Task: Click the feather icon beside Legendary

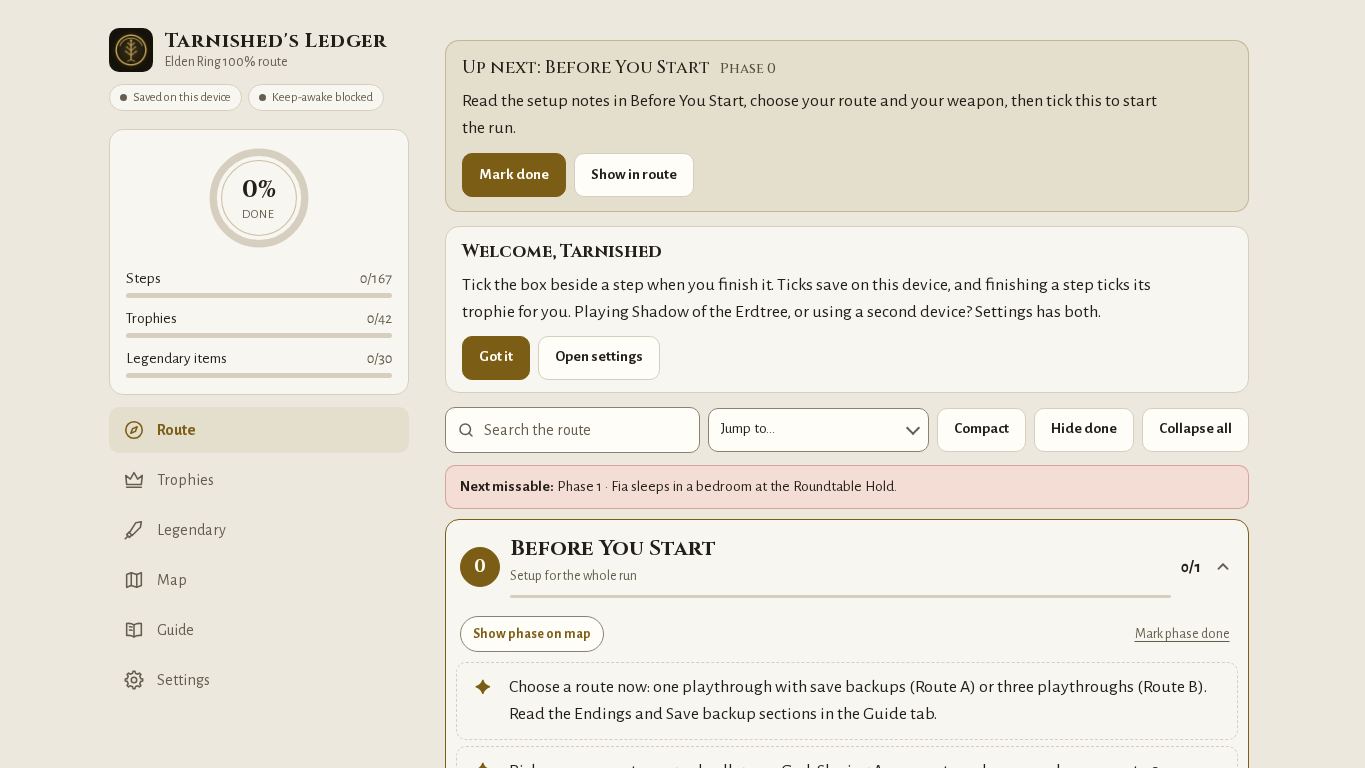Action: tap(134, 530)
